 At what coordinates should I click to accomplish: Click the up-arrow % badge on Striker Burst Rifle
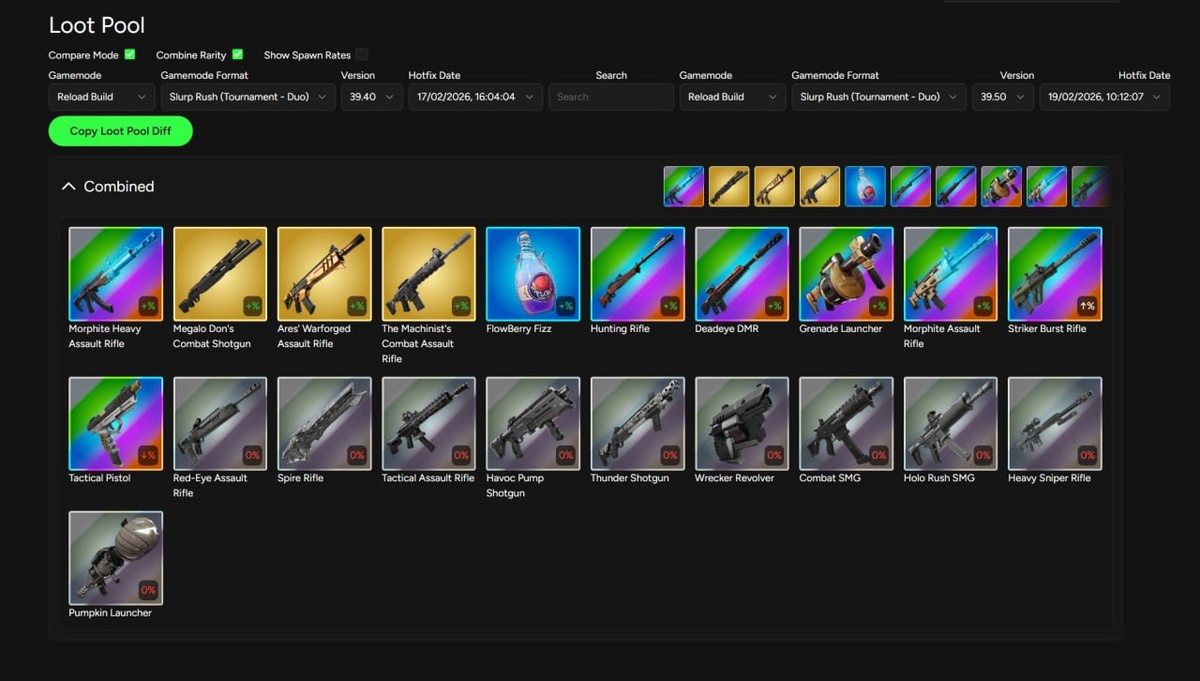[x=1087, y=306]
